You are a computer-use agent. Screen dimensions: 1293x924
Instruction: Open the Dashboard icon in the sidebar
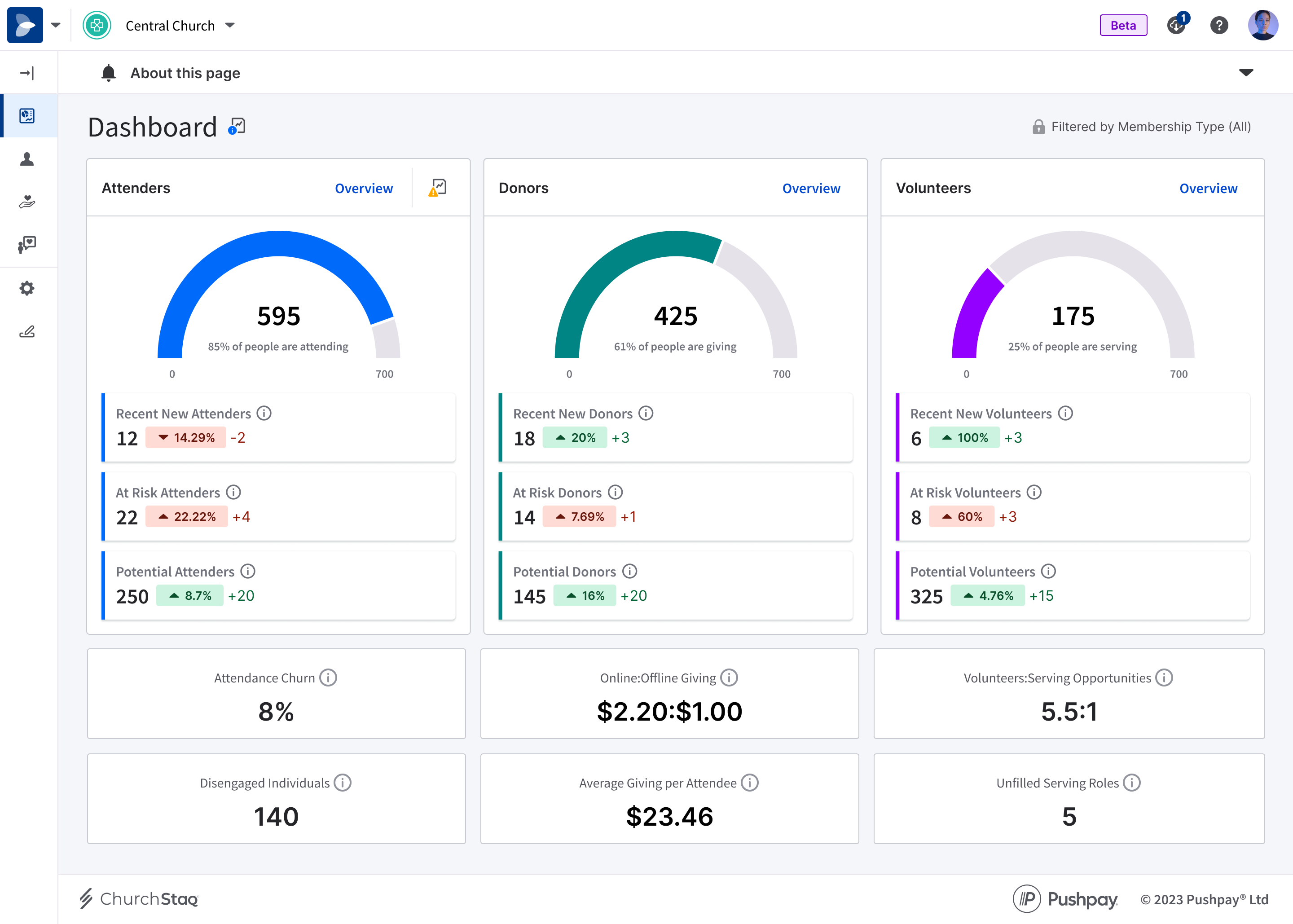pyautogui.click(x=27, y=115)
